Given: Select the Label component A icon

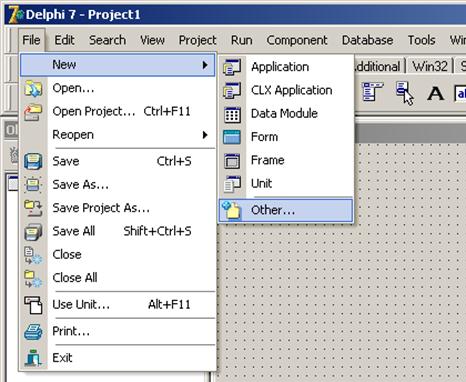Looking at the screenshot, I should click(x=435, y=93).
